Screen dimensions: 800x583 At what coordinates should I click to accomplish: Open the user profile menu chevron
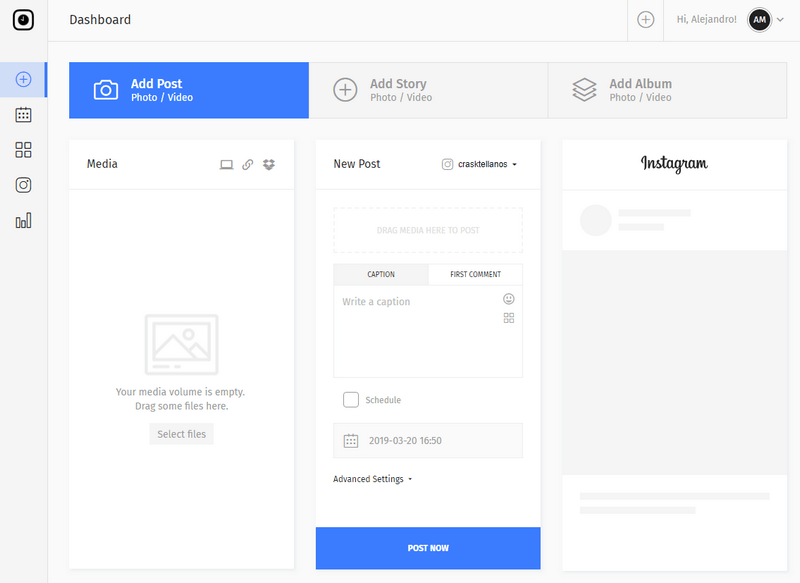(x=780, y=20)
